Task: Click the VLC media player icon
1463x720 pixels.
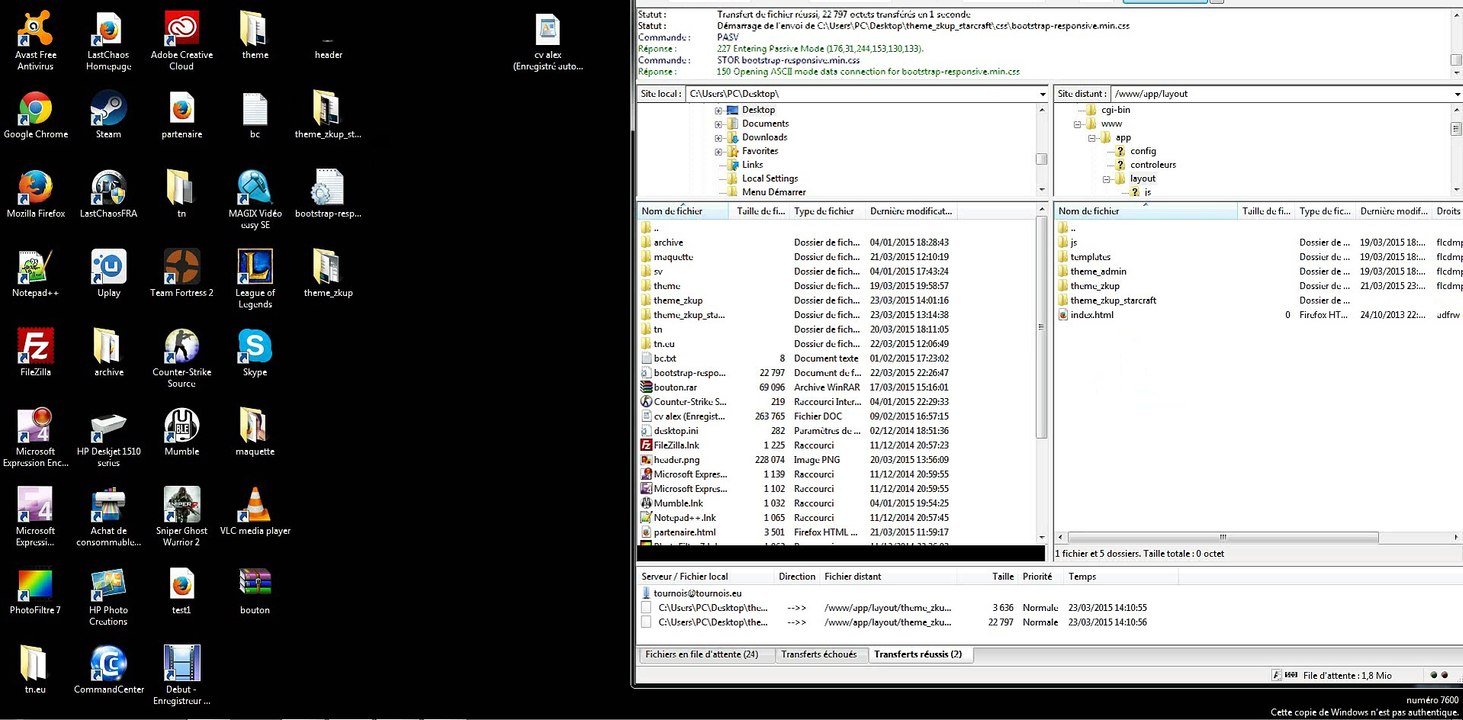Action: tap(255, 506)
